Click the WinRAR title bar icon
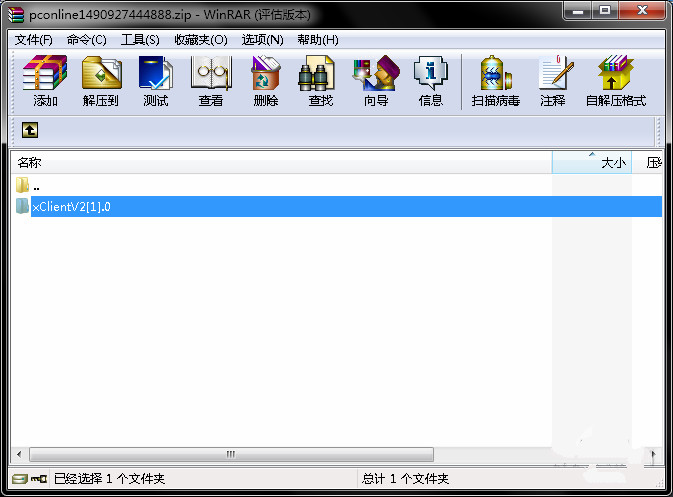The width and height of the screenshot is (673, 497). pyautogui.click(x=16, y=15)
